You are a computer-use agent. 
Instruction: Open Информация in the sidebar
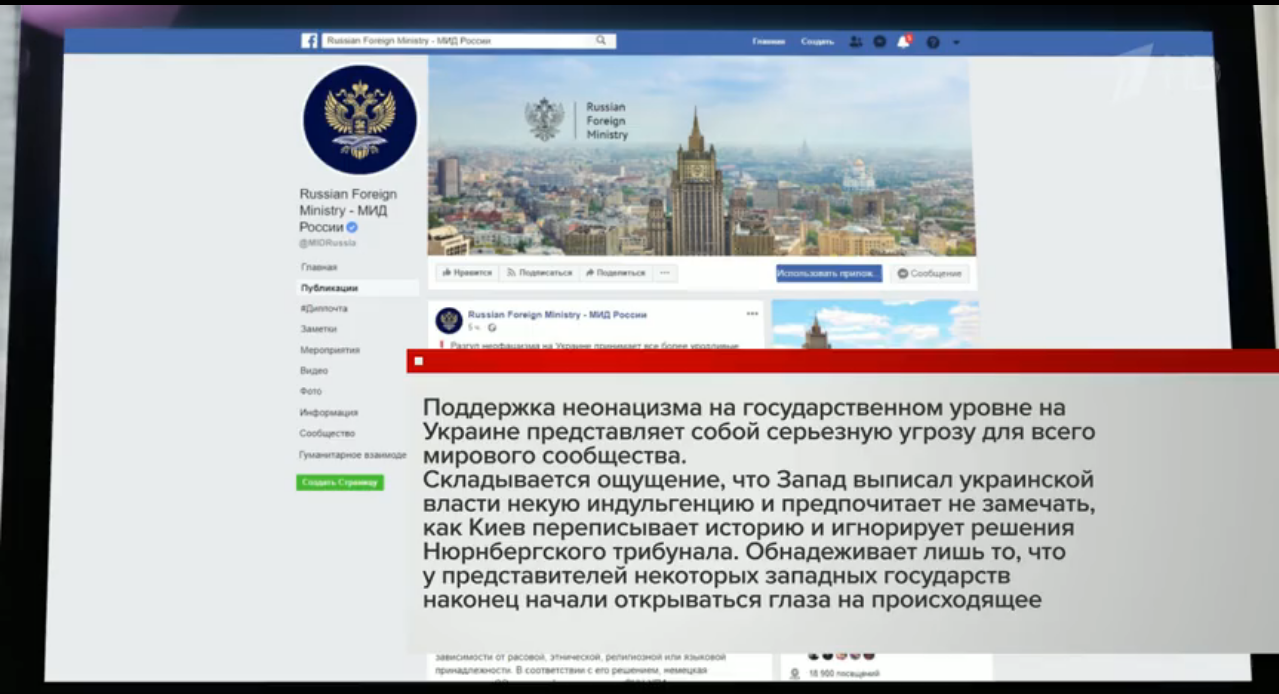tap(328, 412)
